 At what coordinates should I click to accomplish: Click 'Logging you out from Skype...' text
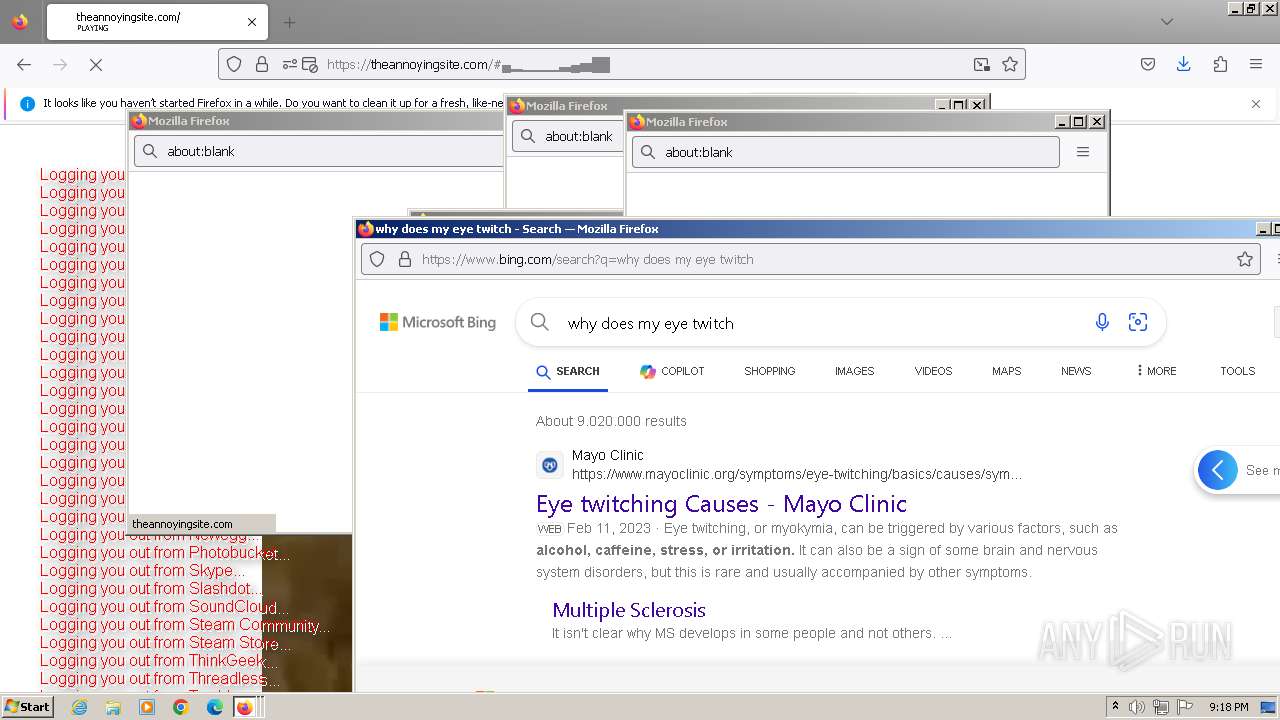click(x=142, y=571)
